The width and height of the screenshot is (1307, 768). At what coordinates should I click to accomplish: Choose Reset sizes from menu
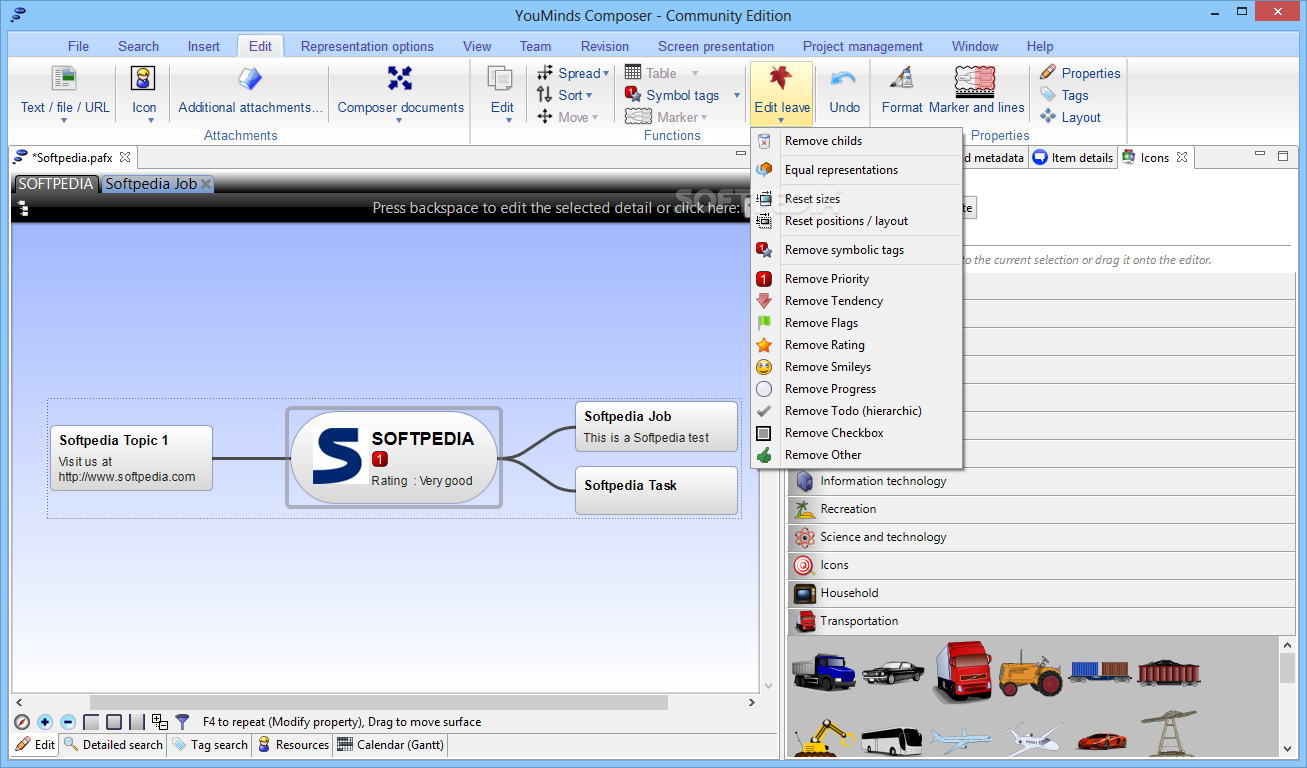coord(856,199)
